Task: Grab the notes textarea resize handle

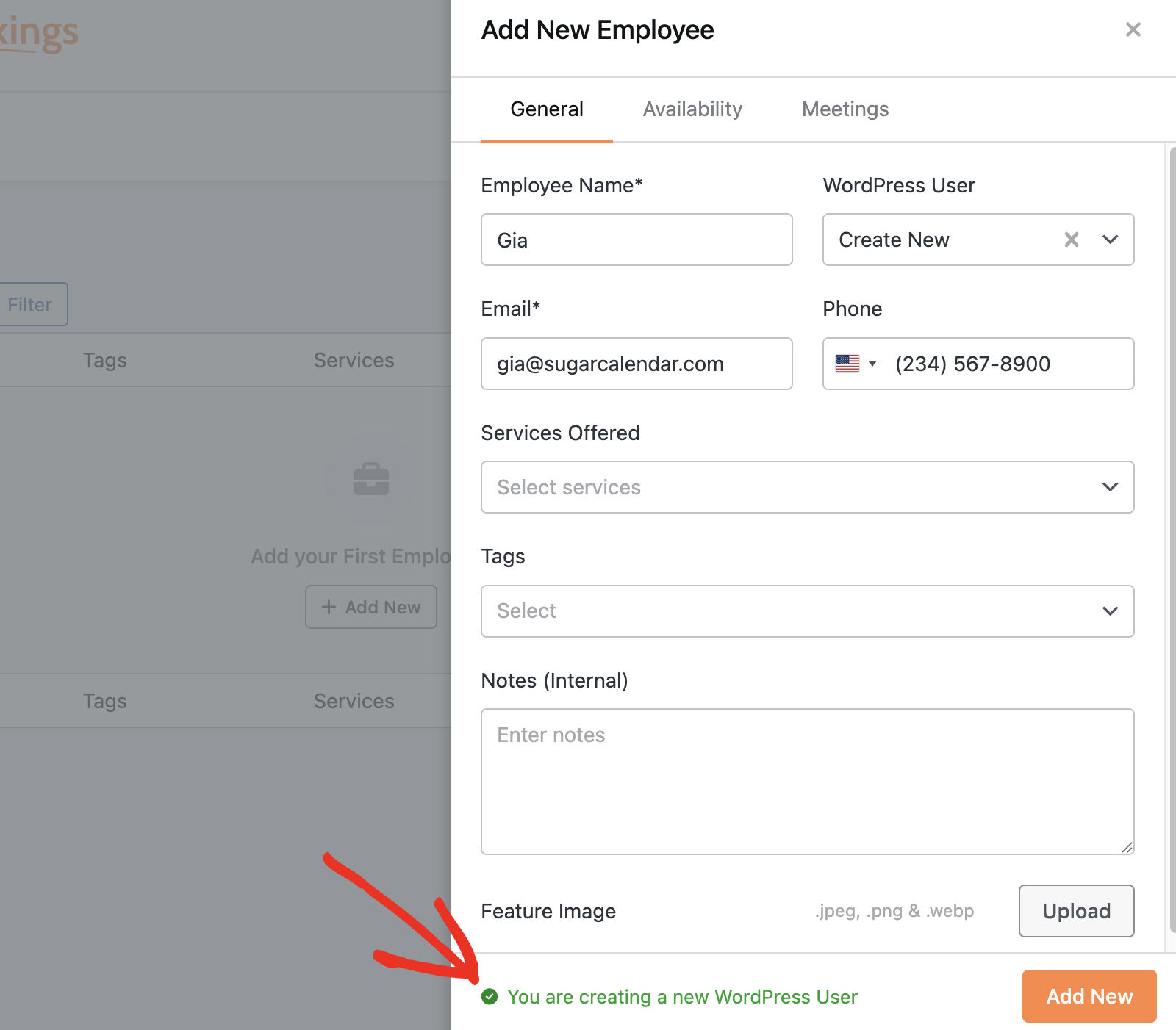Action: [x=1127, y=847]
